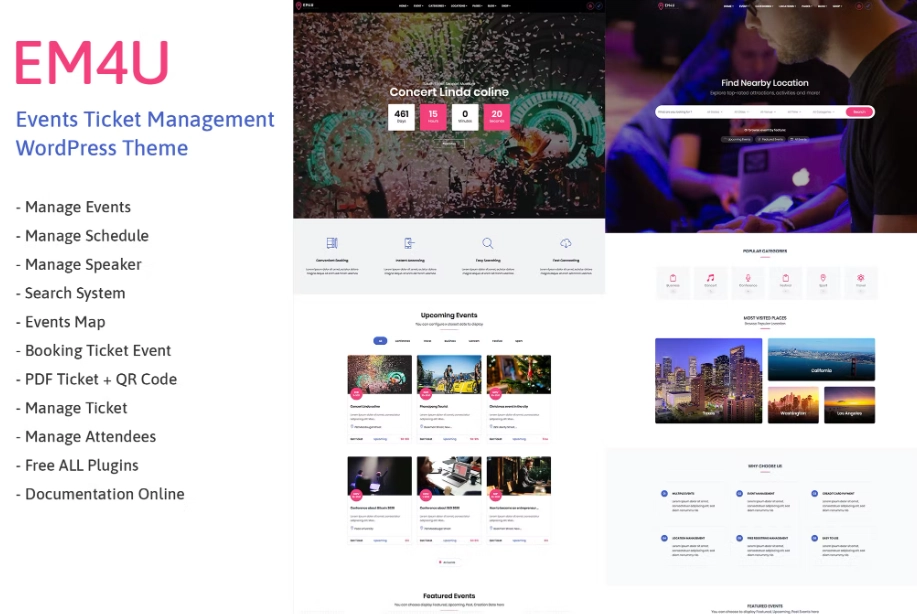Select the Travel category icon

860,279
